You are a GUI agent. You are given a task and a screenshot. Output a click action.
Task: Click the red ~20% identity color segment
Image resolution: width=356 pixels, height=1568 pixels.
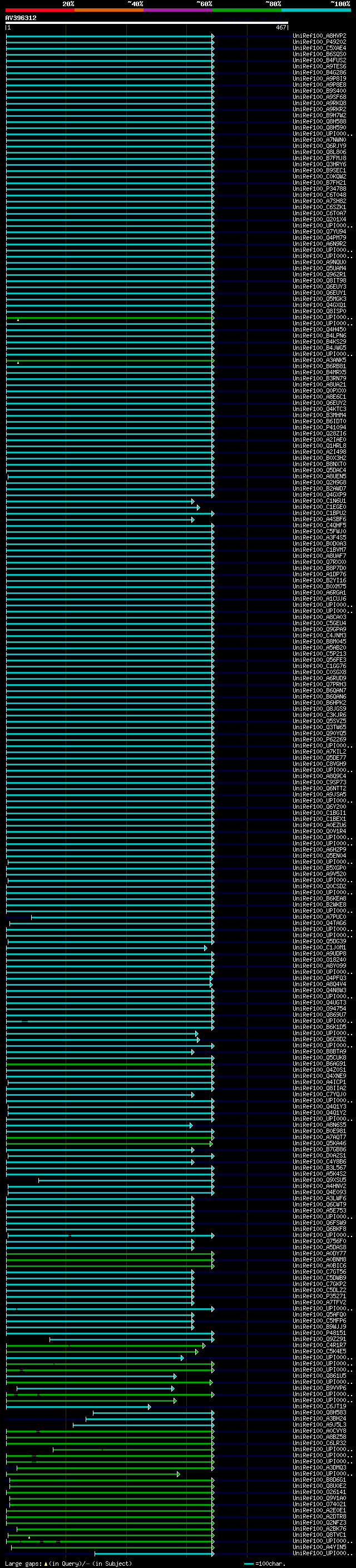pyautogui.click(x=39, y=10)
